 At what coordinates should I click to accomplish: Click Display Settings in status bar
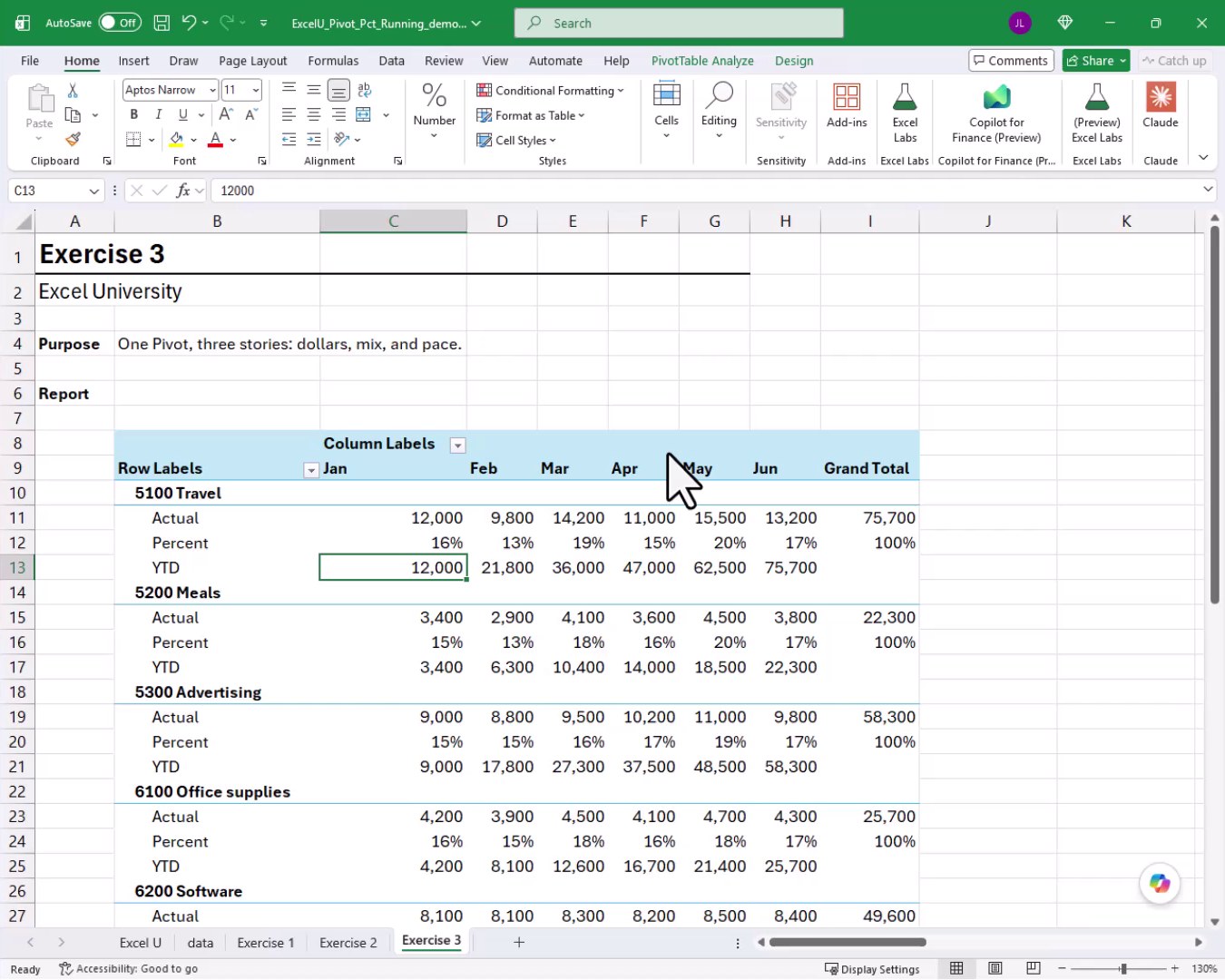tap(872, 968)
